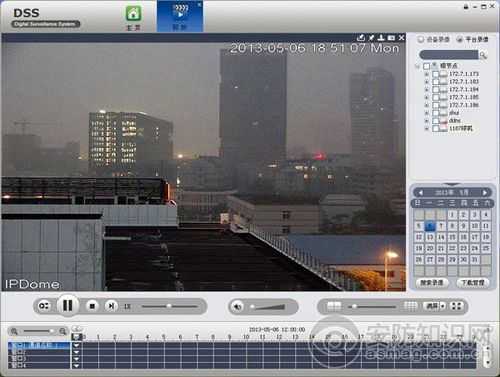Stop the recording playback
This screenshot has height=377, width=500.
point(92,306)
